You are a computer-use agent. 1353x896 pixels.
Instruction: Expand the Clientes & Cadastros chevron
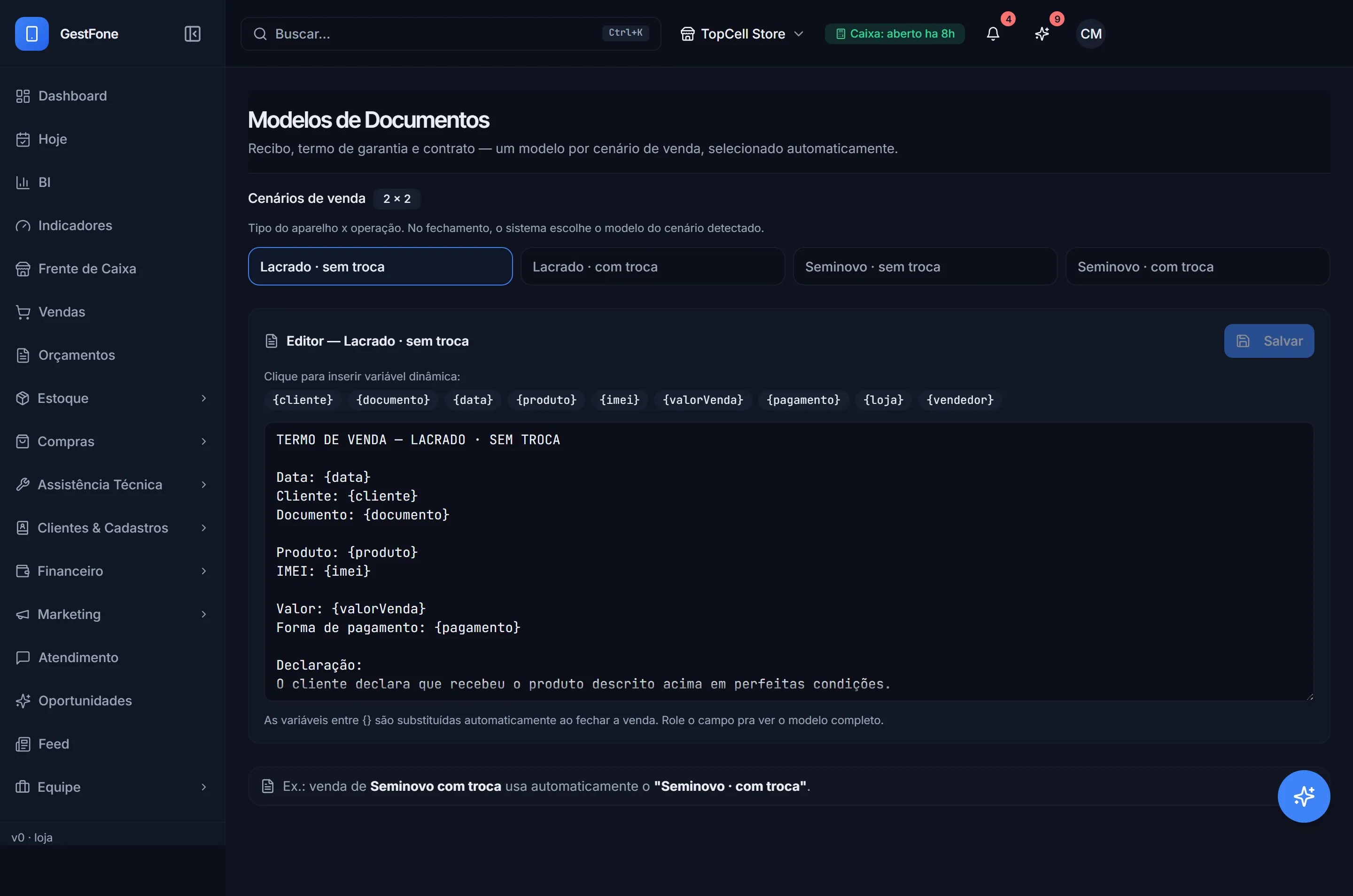[203, 528]
